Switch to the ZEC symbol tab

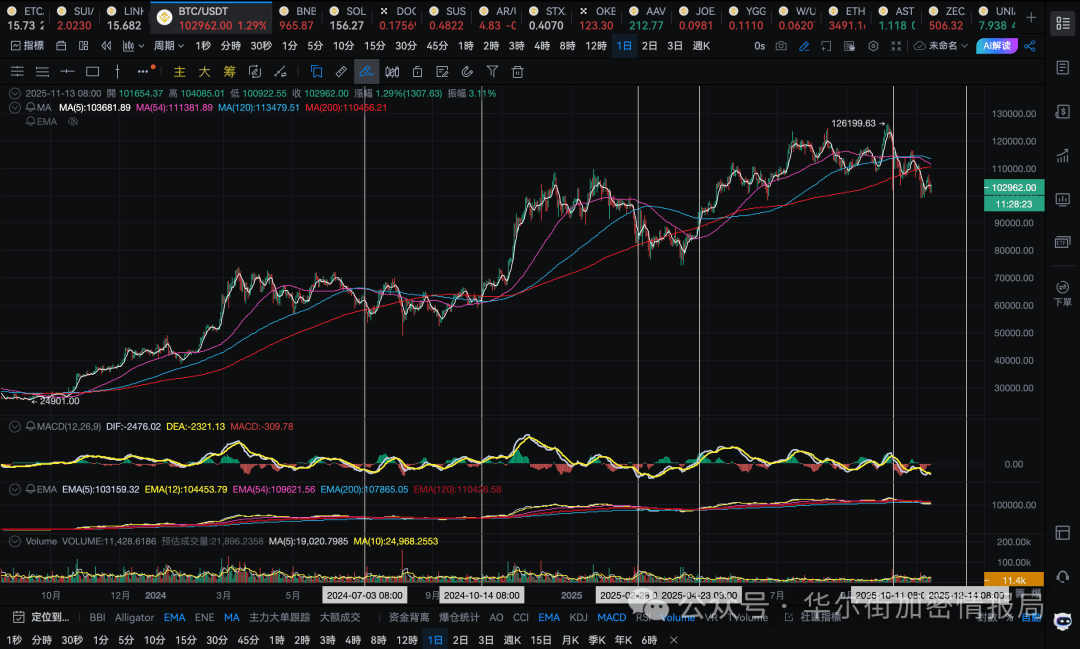(x=947, y=18)
